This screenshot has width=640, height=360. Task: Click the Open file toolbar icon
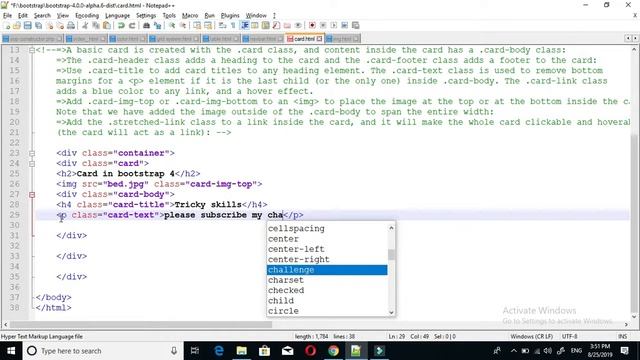pyautogui.click(x=17, y=26)
